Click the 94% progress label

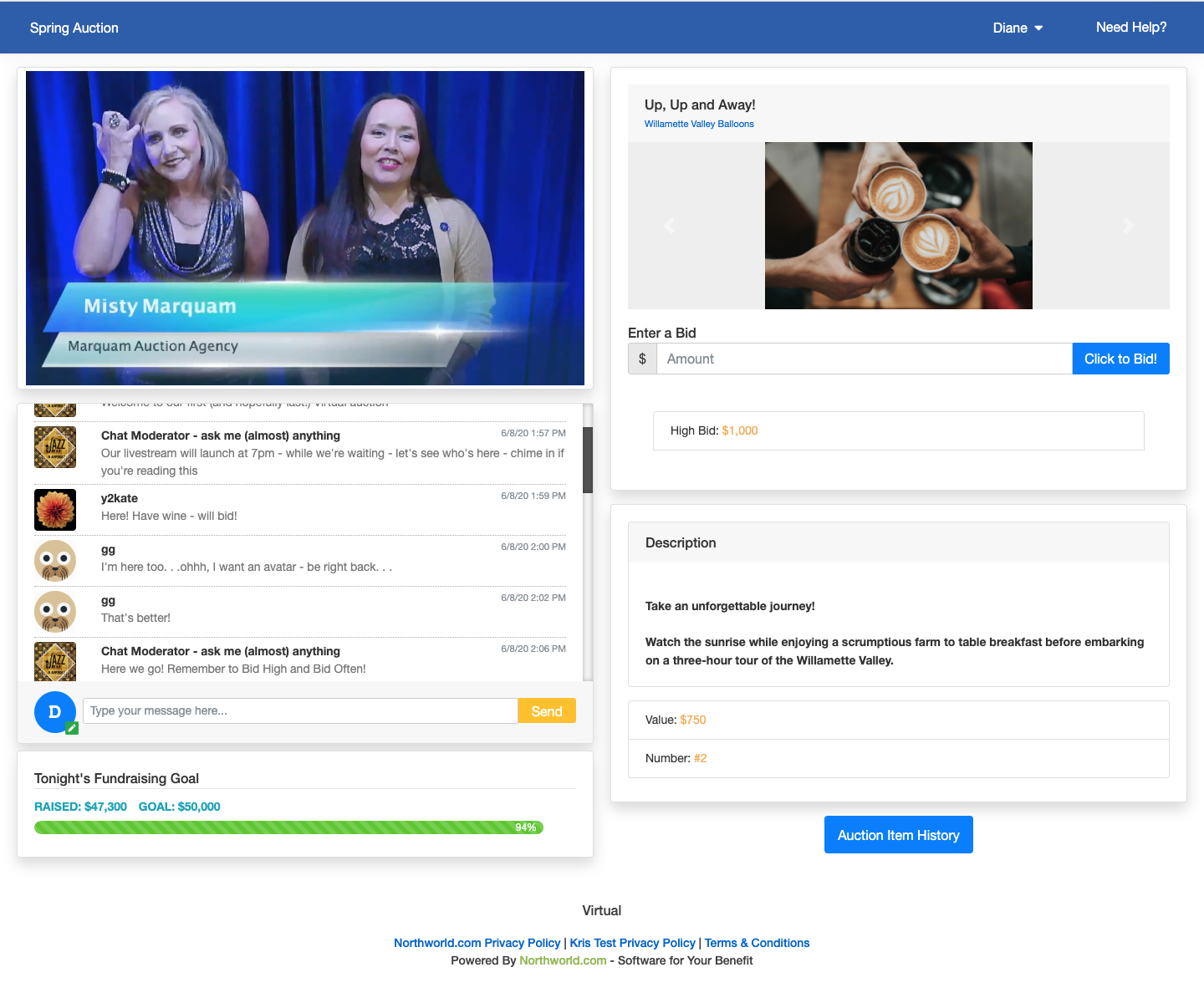(526, 827)
